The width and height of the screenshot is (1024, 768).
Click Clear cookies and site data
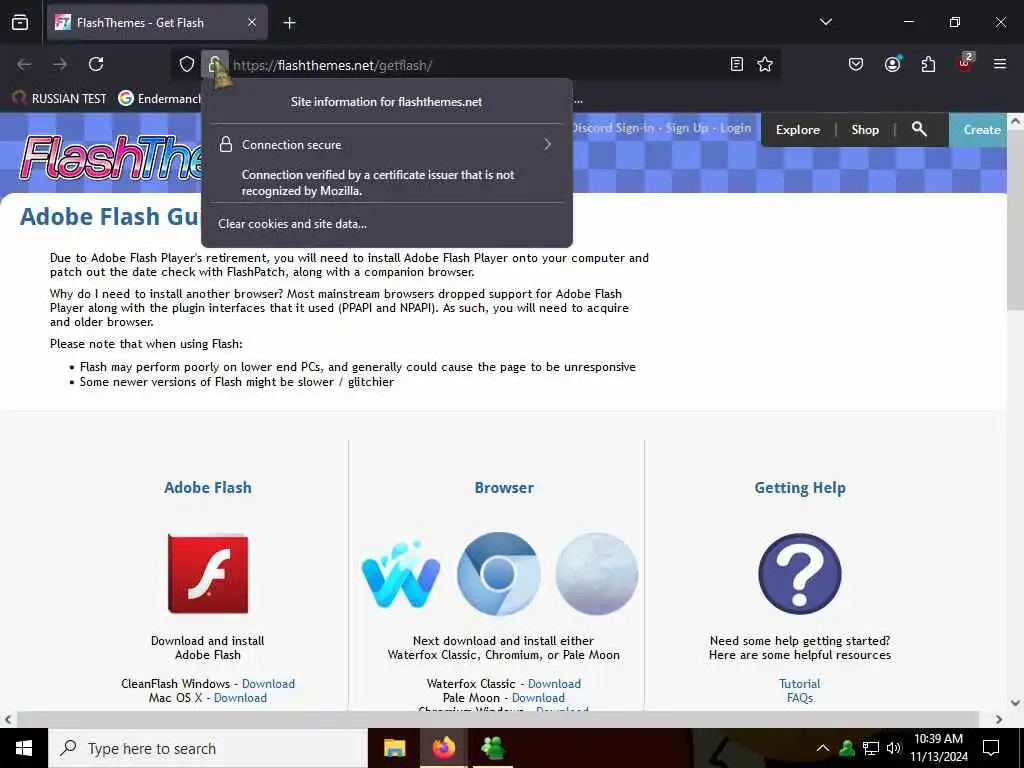coord(293,223)
